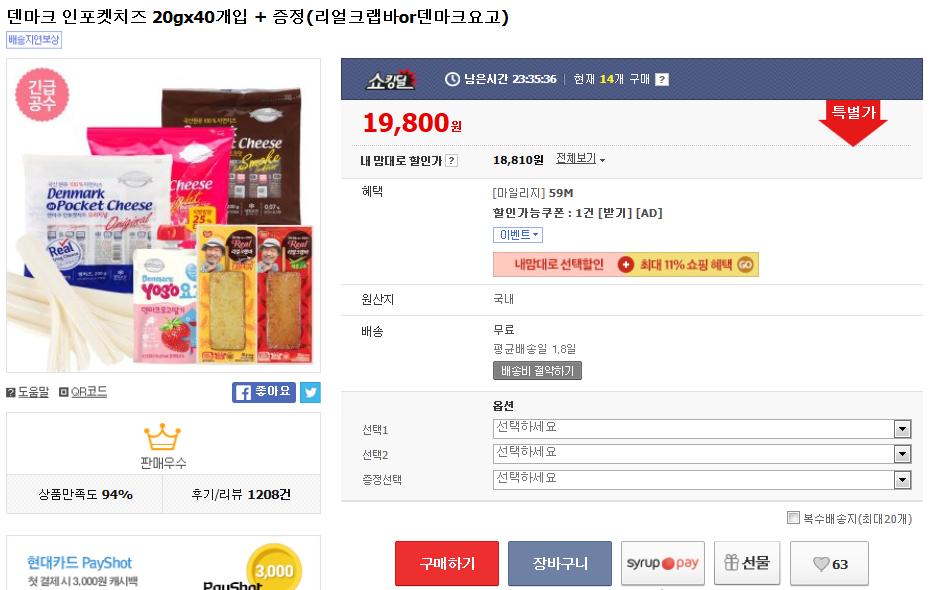Open the 선택1 option dropdown
Viewport: 937px width, 590px height.
pyautogui.click(x=702, y=429)
